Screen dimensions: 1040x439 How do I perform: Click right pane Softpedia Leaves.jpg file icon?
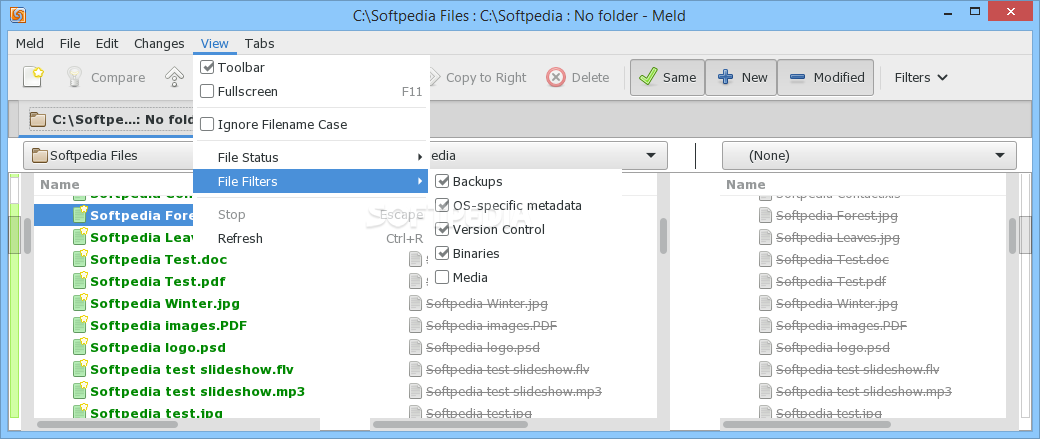pyautogui.click(x=765, y=237)
